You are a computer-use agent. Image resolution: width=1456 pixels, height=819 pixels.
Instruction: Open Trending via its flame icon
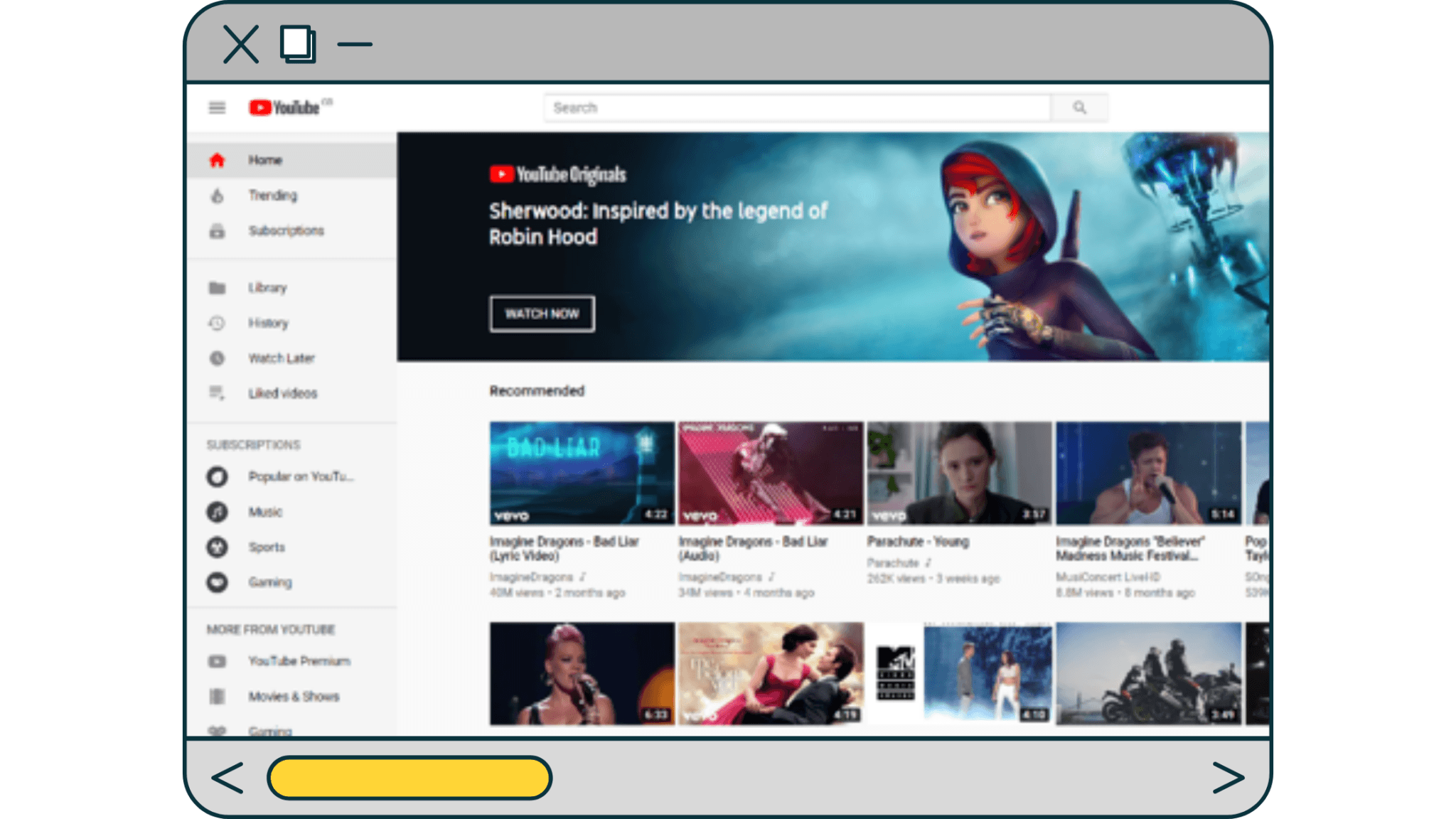pos(217,196)
